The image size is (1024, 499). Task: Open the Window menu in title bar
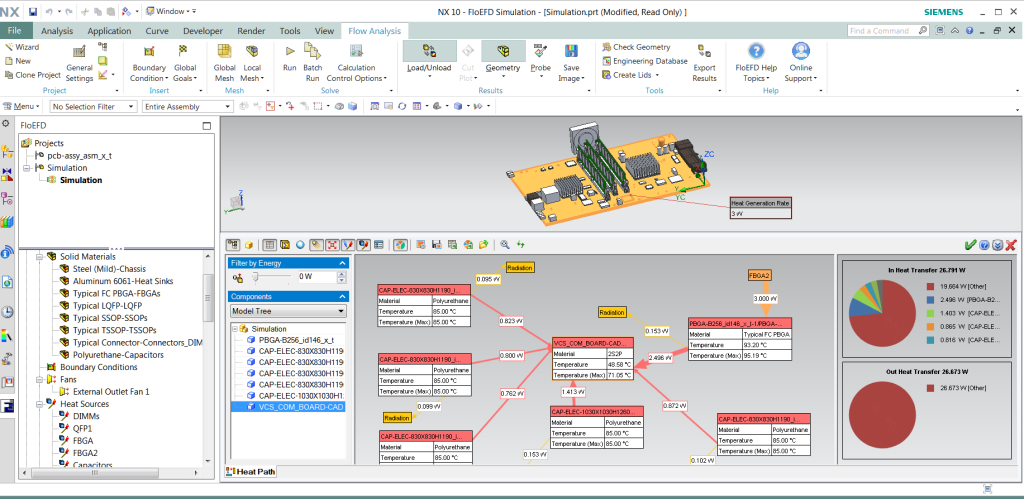click(169, 11)
